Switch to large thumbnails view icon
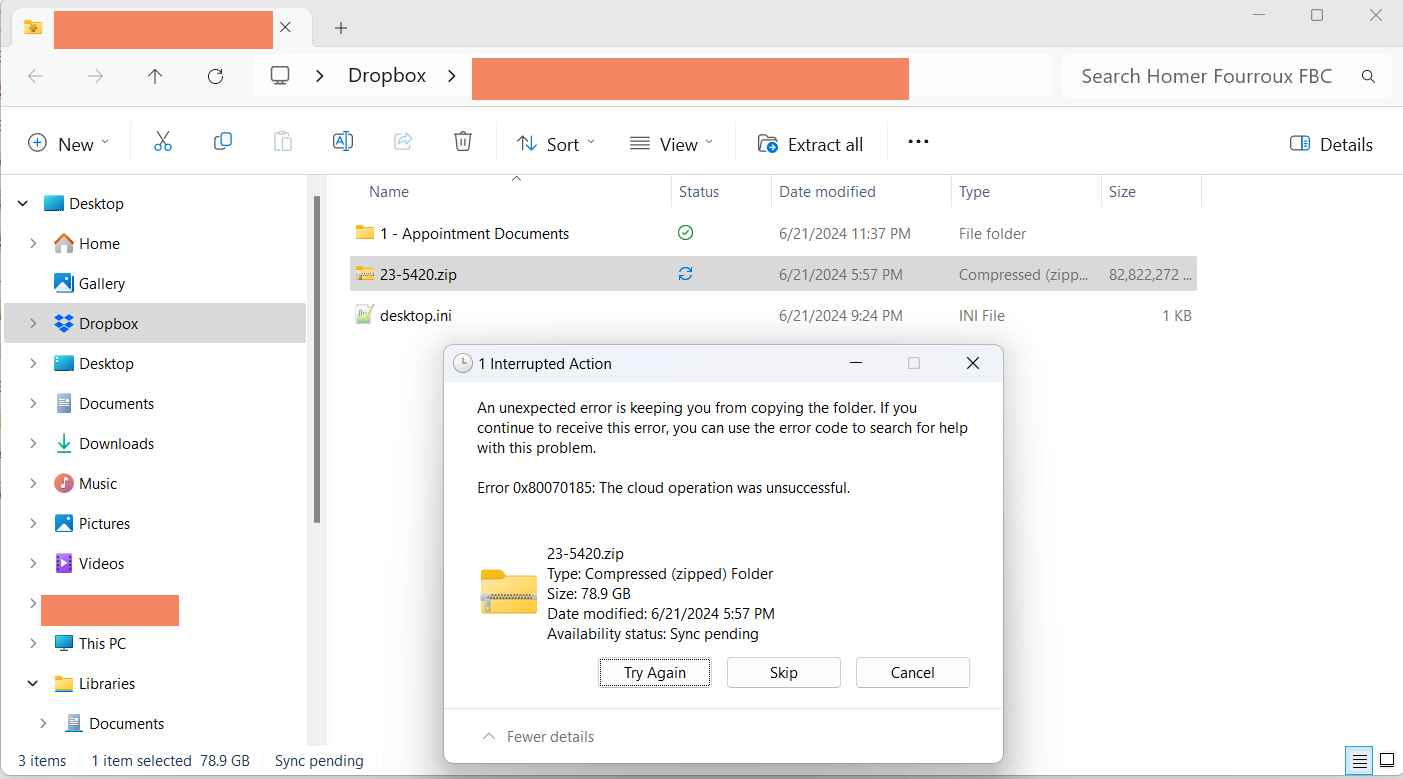The width and height of the screenshot is (1403, 779). point(1386,761)
